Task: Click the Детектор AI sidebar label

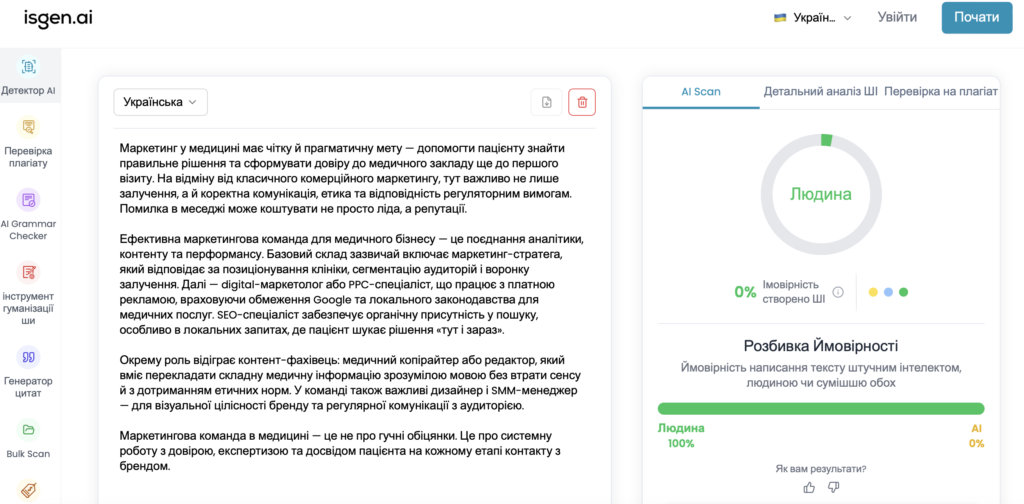Action: click(29, 91)
